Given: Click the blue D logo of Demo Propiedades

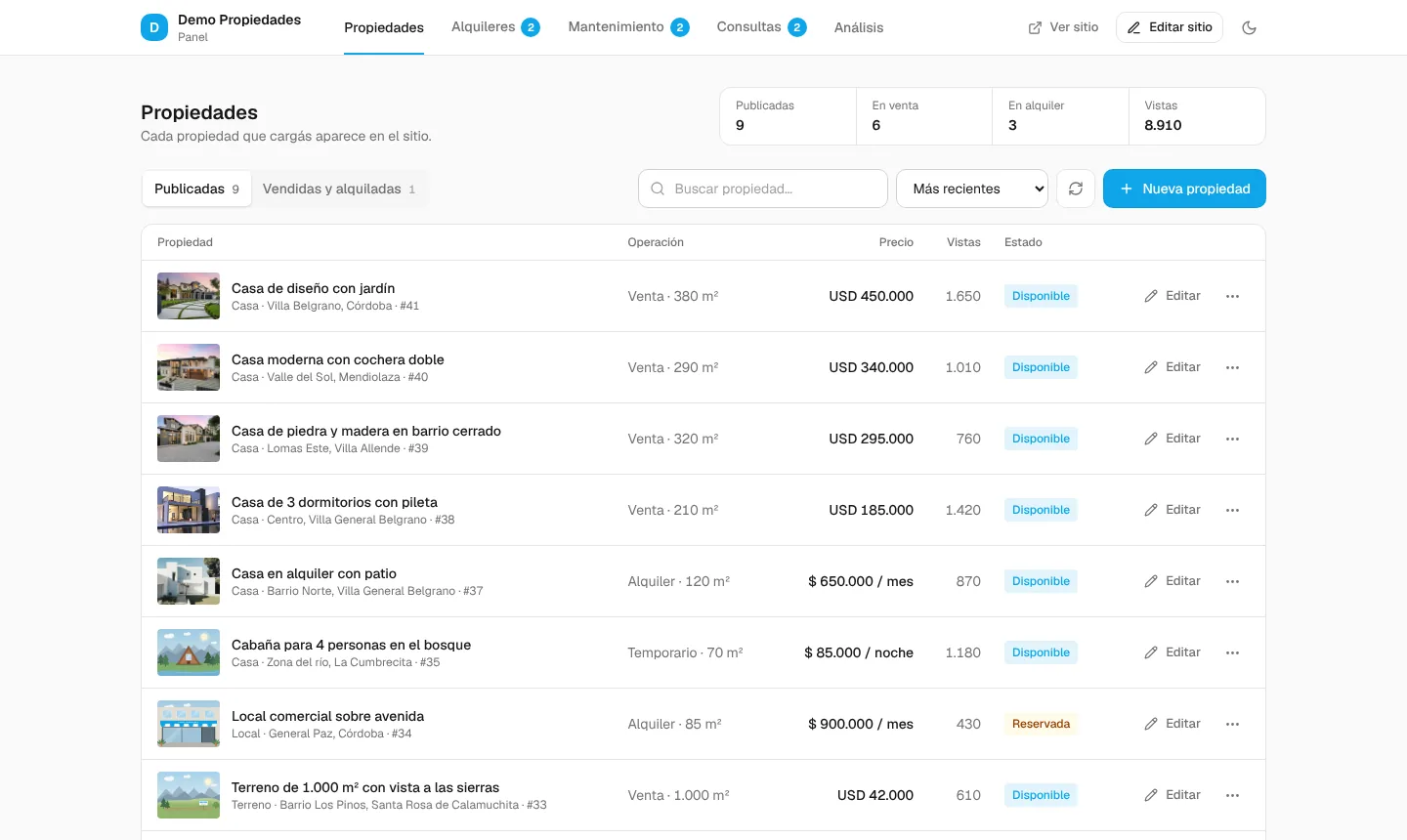Looking at the screenshot, I should tap(154, 27).
